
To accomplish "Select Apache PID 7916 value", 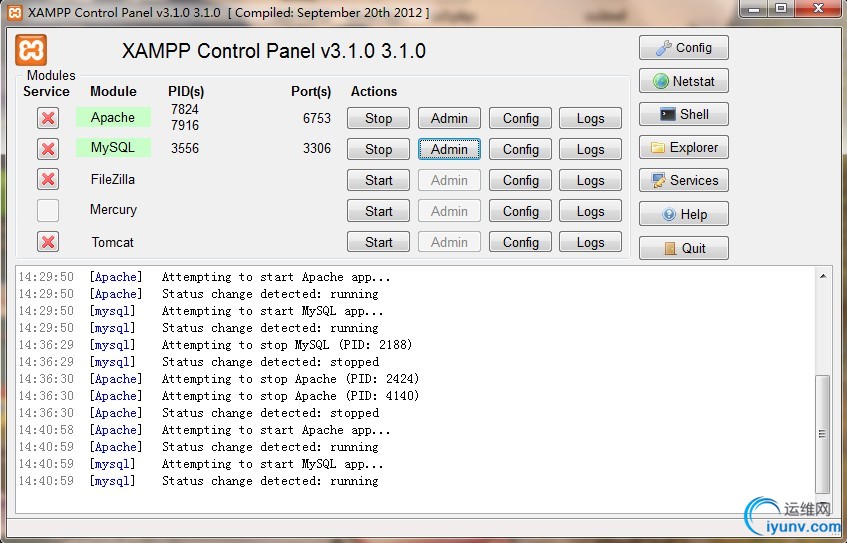I will [185, 125].
